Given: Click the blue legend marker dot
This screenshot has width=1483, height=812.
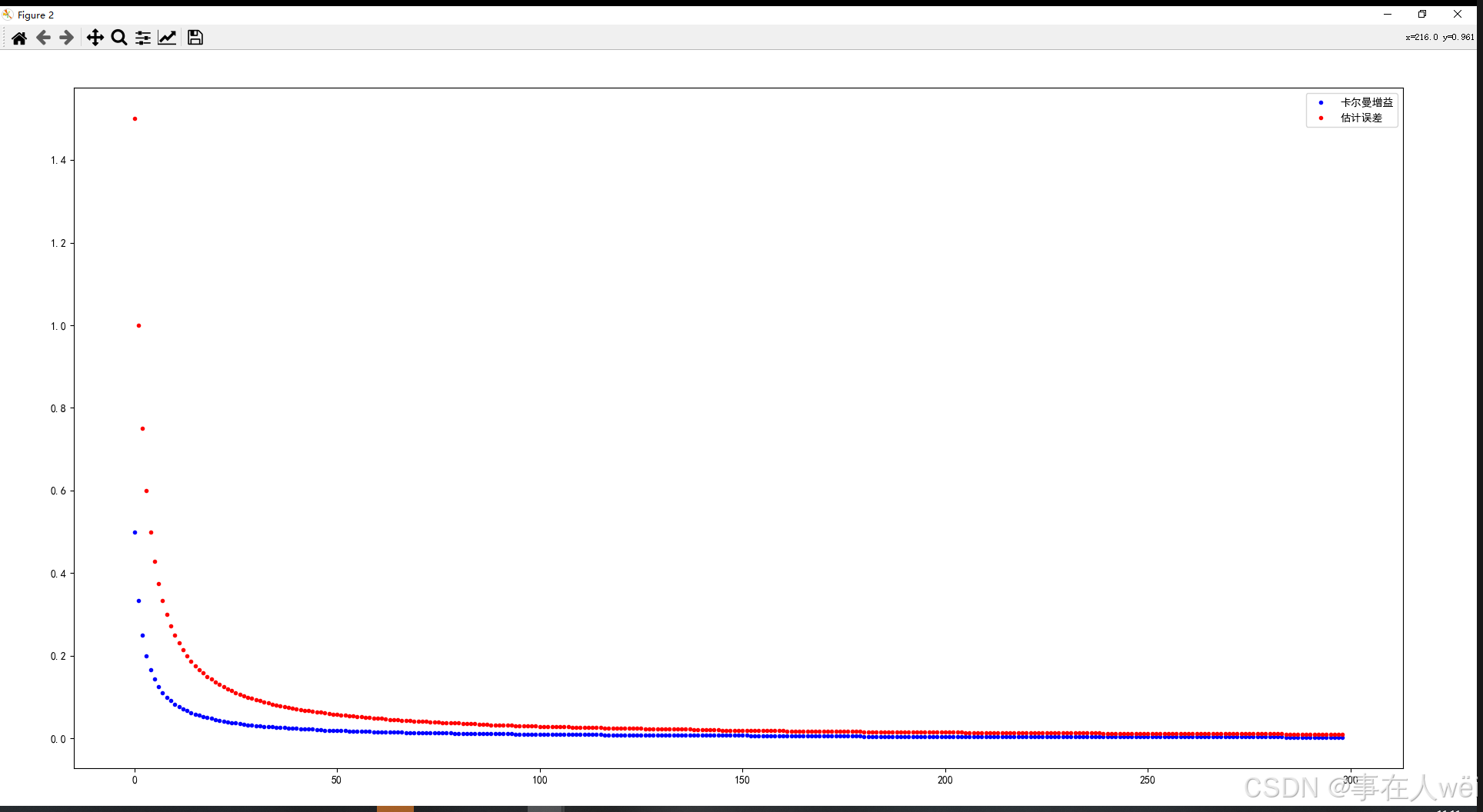Looking at the screenshot, I should (x=1321, y=102).
